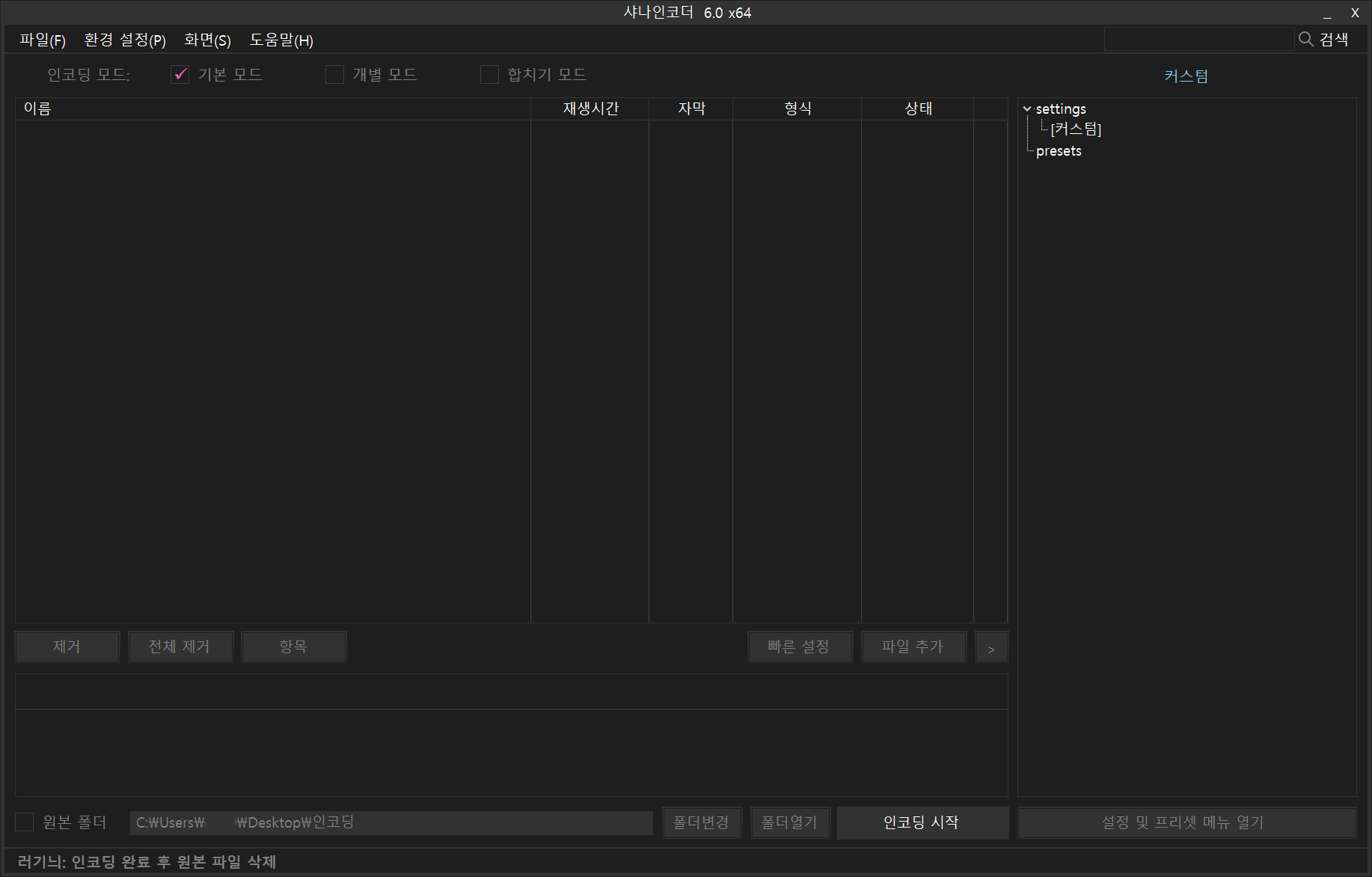This screenshot has width=1372, height=877.
Task: Enable the 합치기 모드 checkbox
Action: coord(489,74)
